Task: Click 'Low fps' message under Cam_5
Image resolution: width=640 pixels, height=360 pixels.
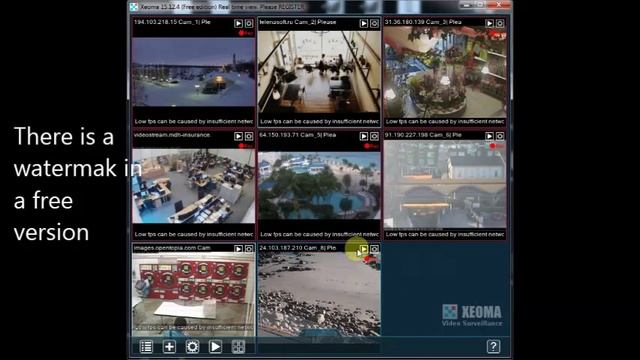Action: pos(320,235)
